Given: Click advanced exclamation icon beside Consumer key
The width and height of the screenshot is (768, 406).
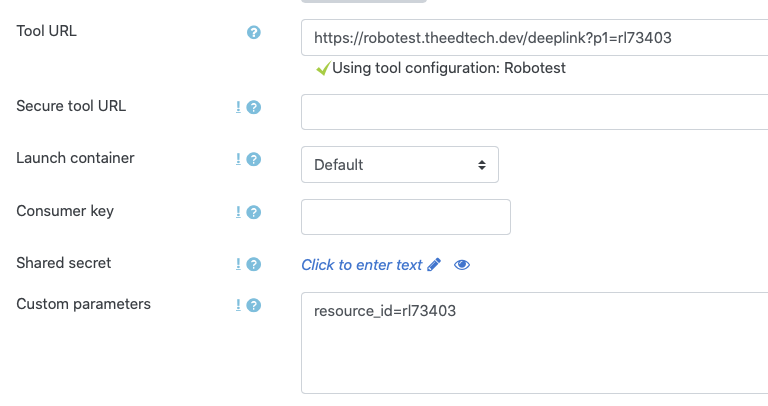Looking at the screenshot, I should tap(238, 212).
